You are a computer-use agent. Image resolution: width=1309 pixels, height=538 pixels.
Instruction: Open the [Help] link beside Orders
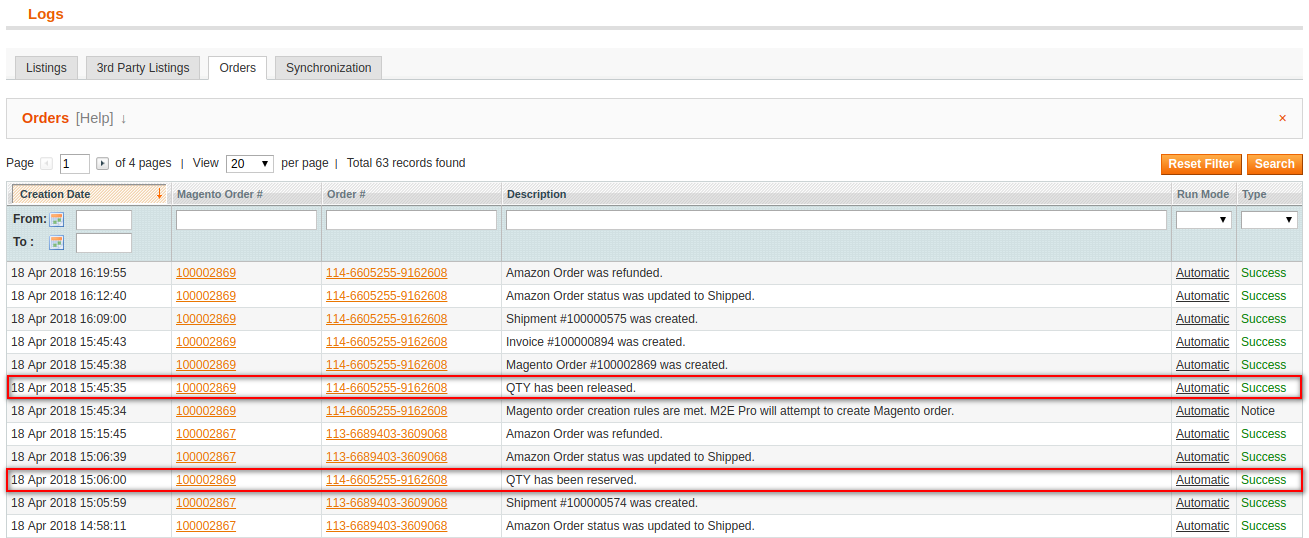[x=95, y=118]
